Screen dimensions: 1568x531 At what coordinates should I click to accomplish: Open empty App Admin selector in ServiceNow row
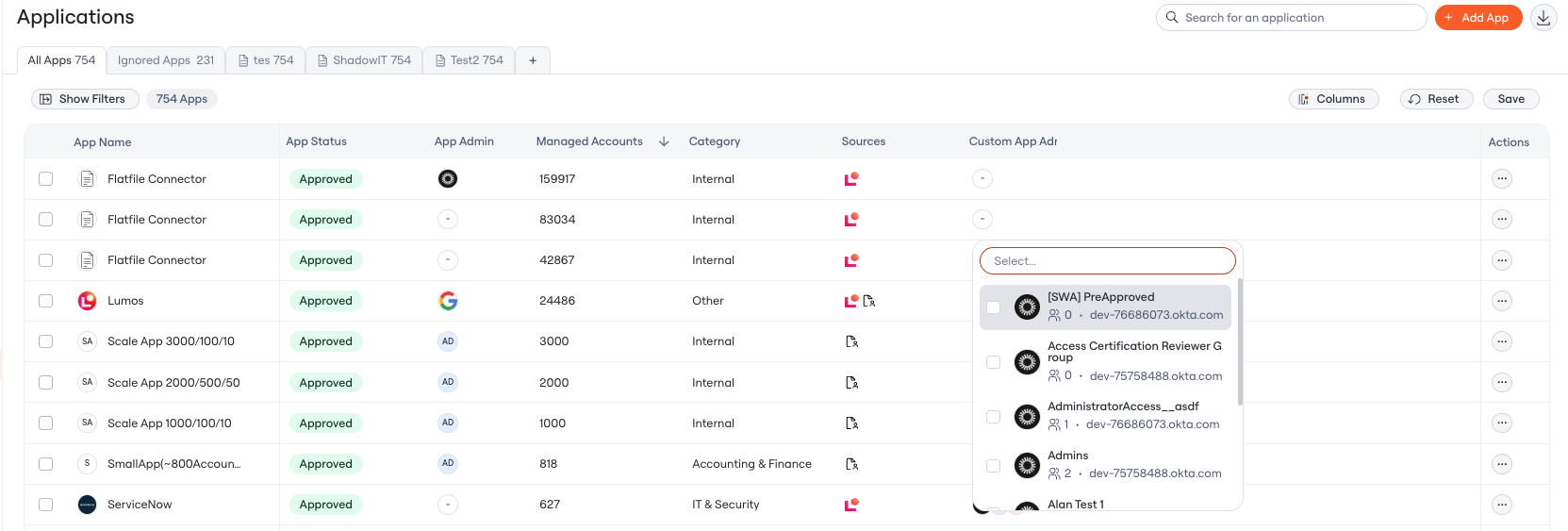tap(448, 505)
